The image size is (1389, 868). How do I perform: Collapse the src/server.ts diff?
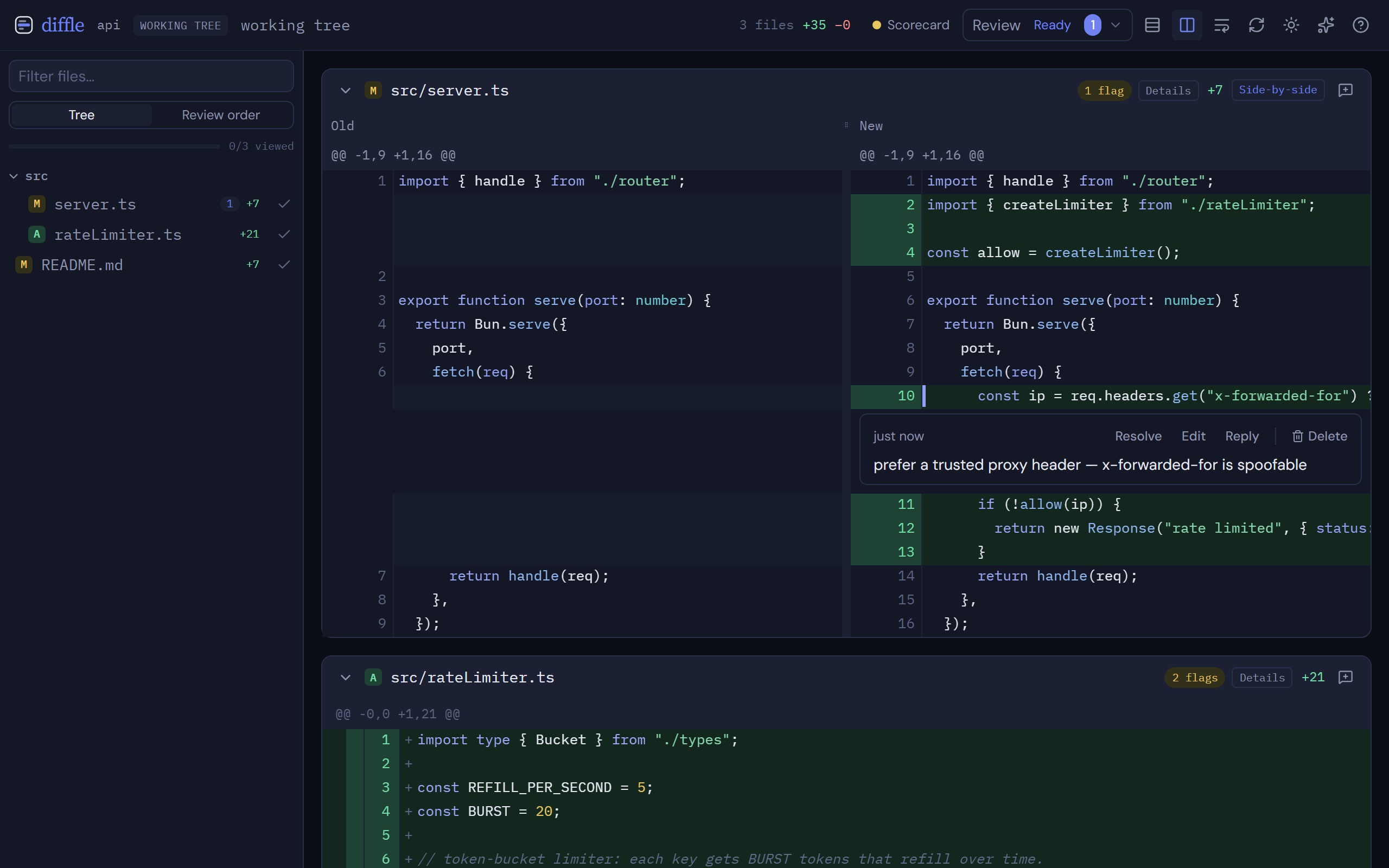(x=346, y=90)
